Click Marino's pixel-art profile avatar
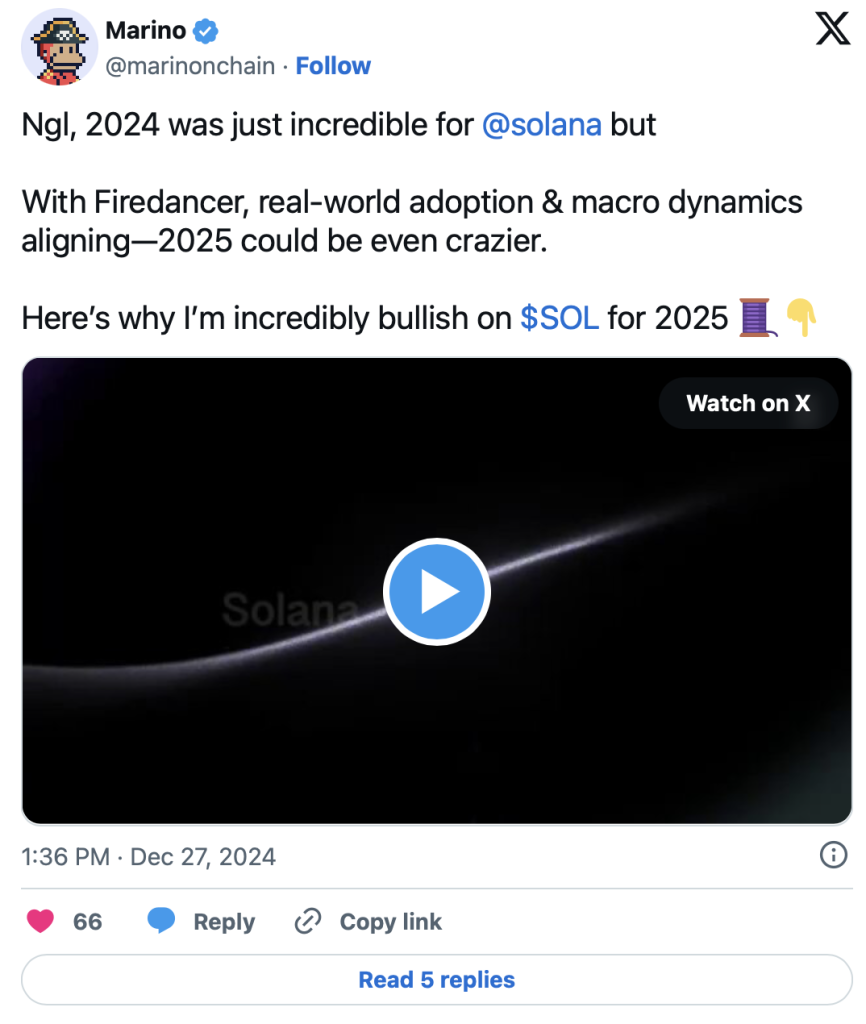 pos(60,48)
